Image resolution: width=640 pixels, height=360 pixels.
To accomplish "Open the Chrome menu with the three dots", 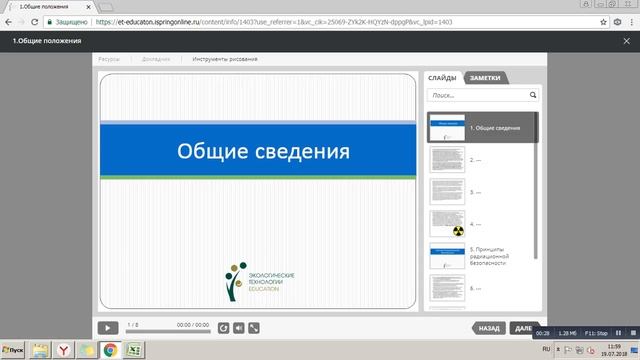I will click(631, 22).
